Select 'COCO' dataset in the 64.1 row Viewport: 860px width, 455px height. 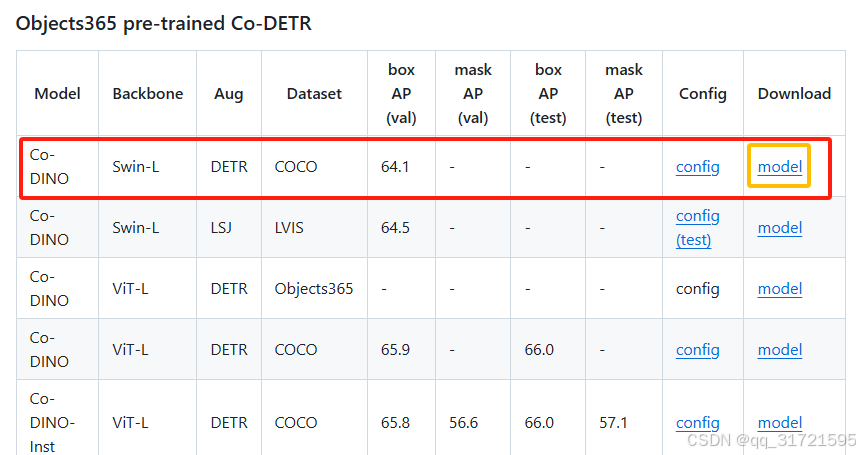tap(296, 167)
